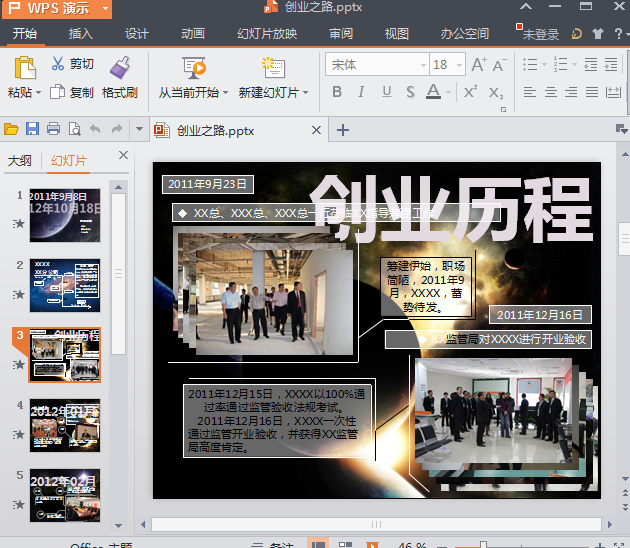Activate the Format Painter brush
The image size is (630, 548).
pos(120,67)
